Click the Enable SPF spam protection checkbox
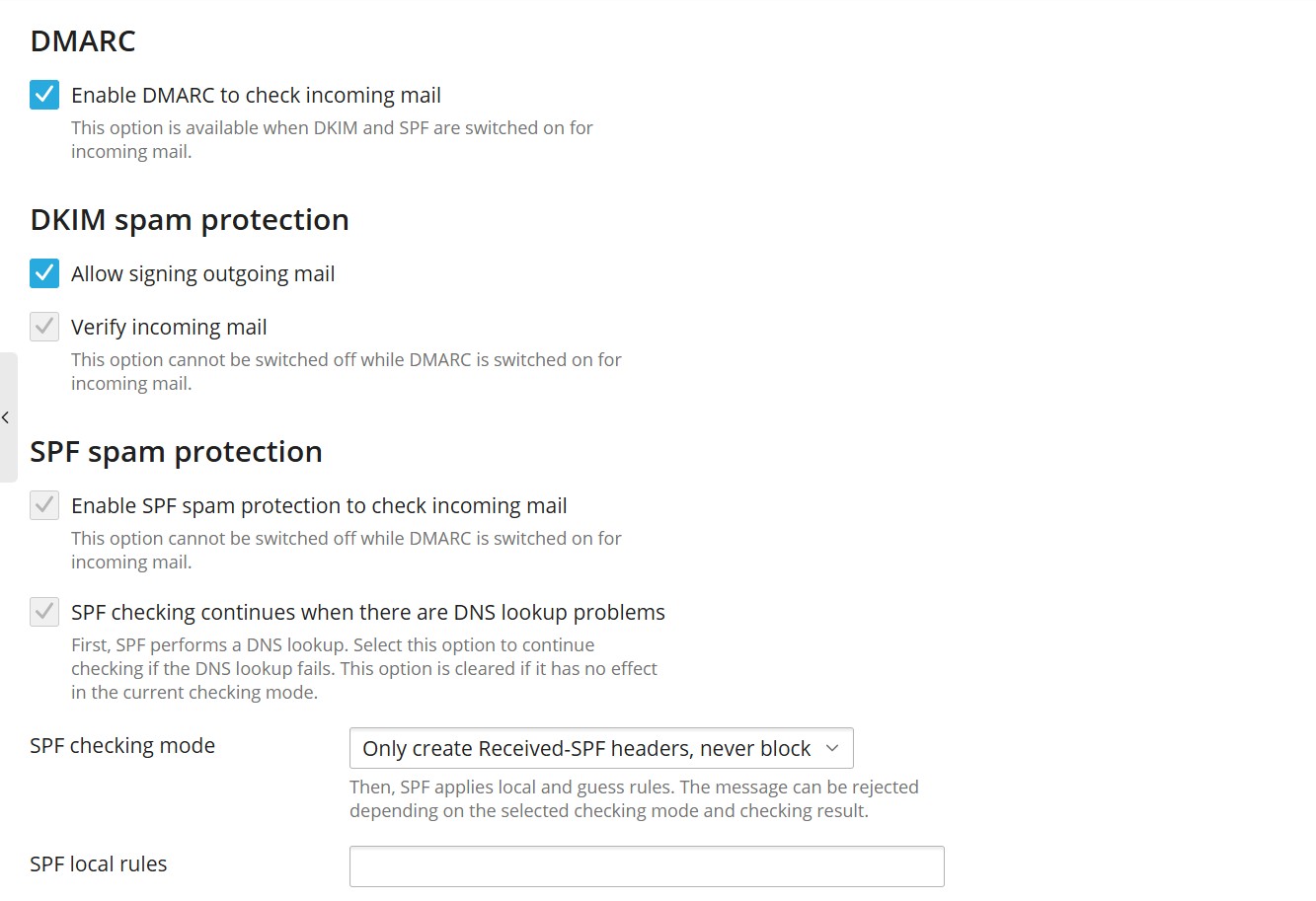 click(x=44, y=505)
